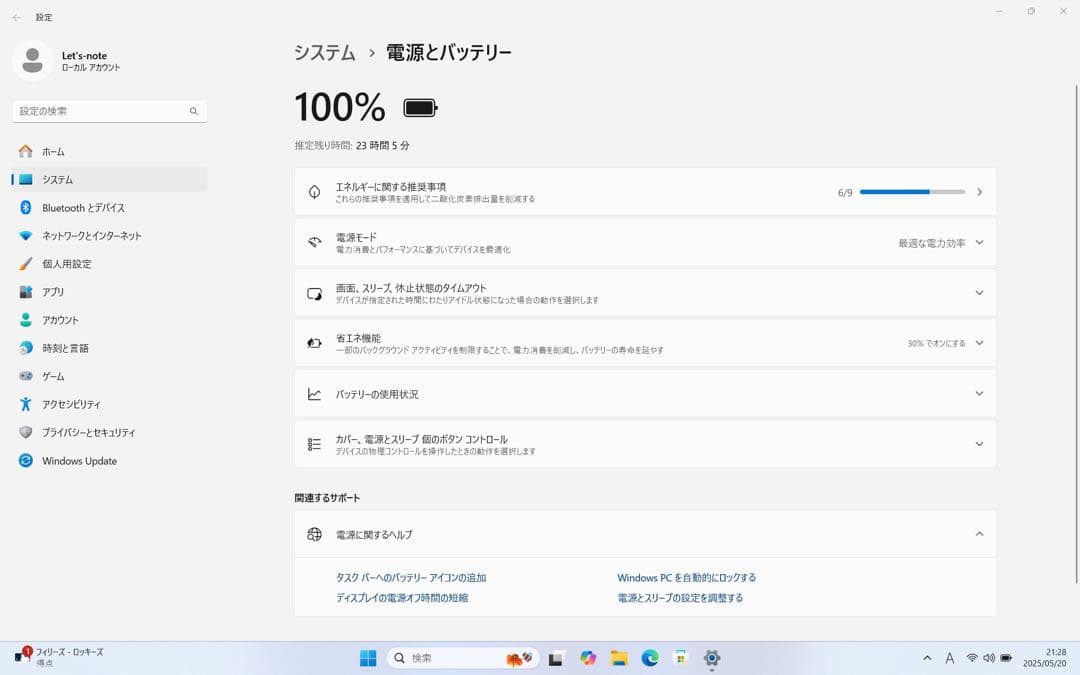The image size is (1080, 675).
Task: Click the Let's-note account avatar
Action: (31, 60)
